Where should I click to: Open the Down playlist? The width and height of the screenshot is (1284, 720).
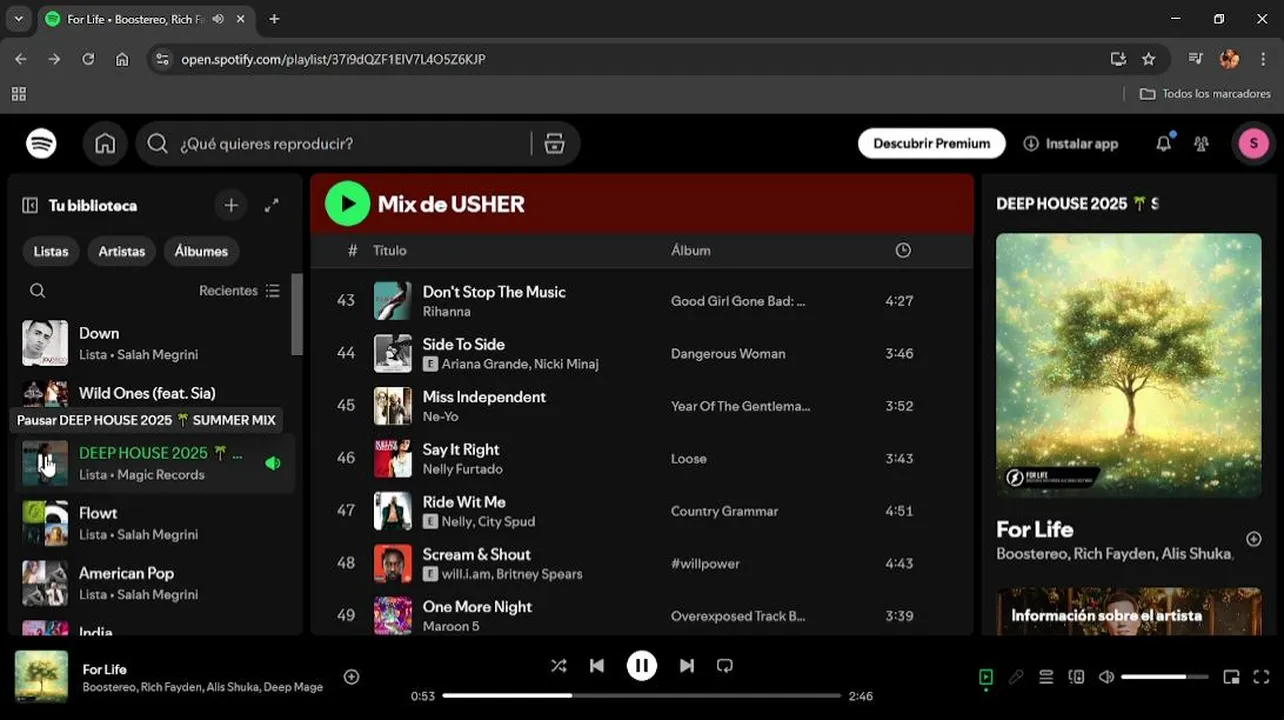pyautogui.click(x=155, y=343)
